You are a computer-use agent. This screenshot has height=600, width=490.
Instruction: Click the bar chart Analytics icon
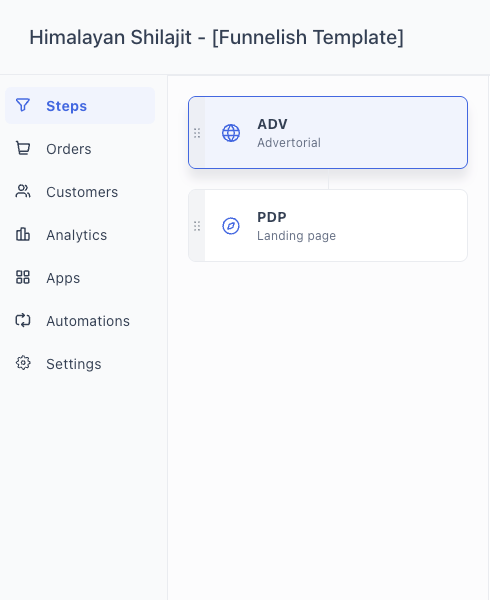pos(23,234)
